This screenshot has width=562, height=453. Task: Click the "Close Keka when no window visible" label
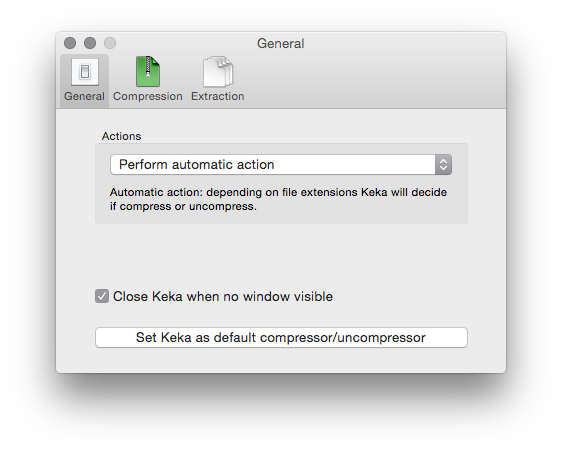coord(223,296)
